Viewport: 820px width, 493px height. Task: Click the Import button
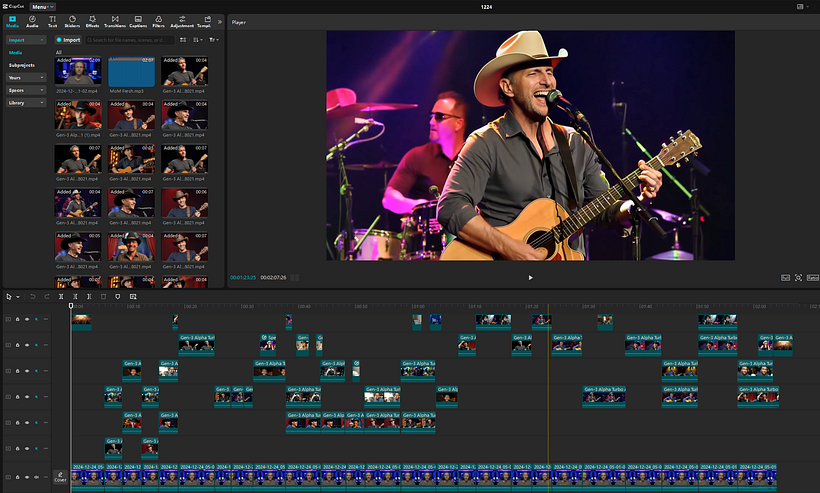tap(68, 40)
